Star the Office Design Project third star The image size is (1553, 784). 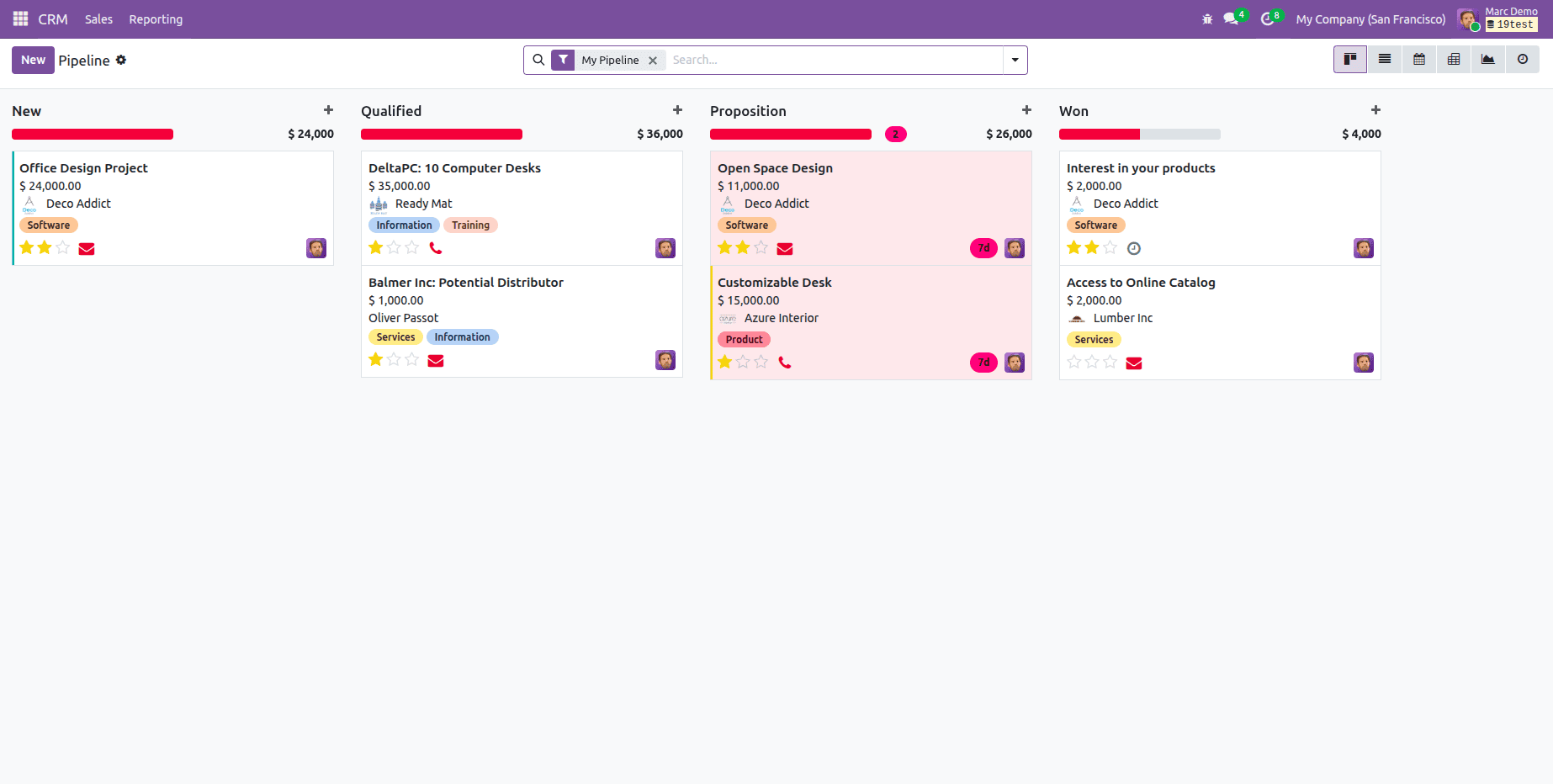coord(63,247)
